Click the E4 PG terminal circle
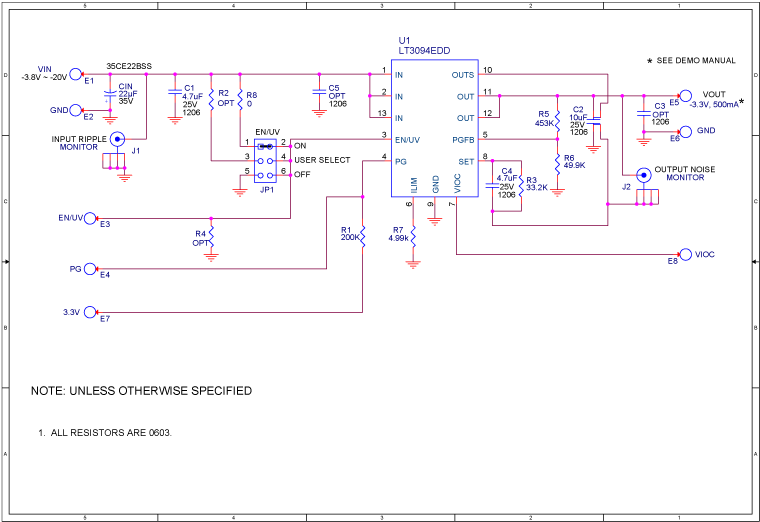The image size is (760, 522). coord(90,269)
